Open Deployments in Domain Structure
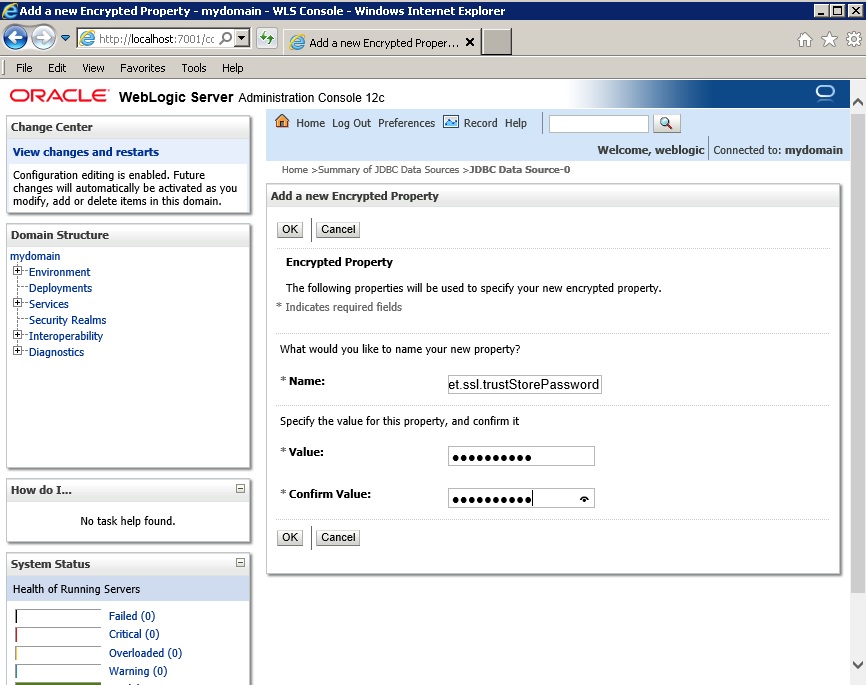Image resolution: width=866 pixels, height=685 pixels. [60, 288]
